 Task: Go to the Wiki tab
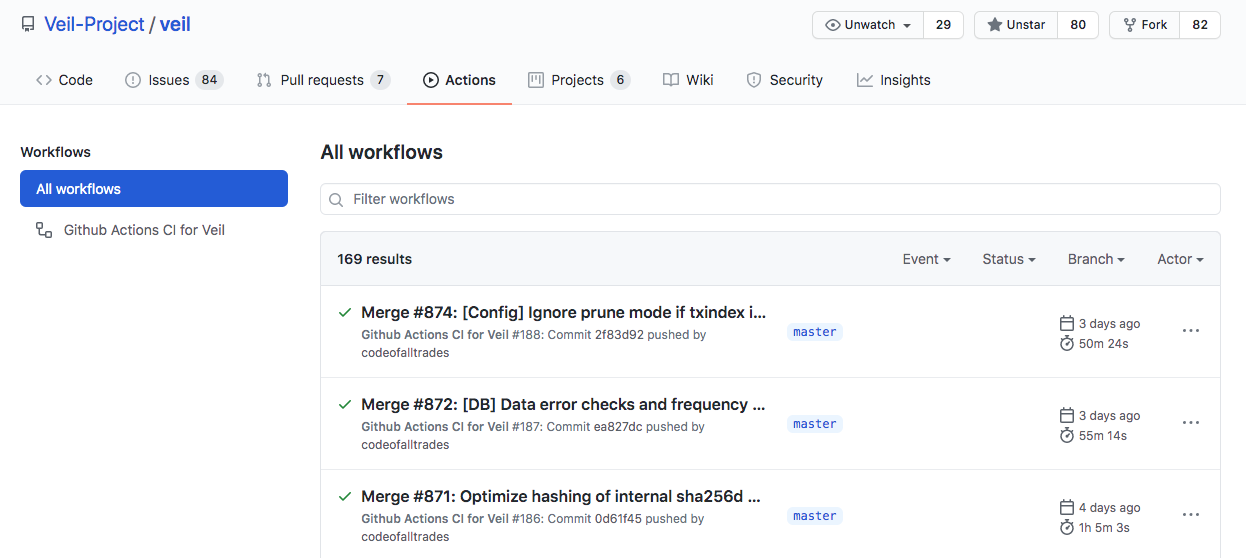(688, 80)
